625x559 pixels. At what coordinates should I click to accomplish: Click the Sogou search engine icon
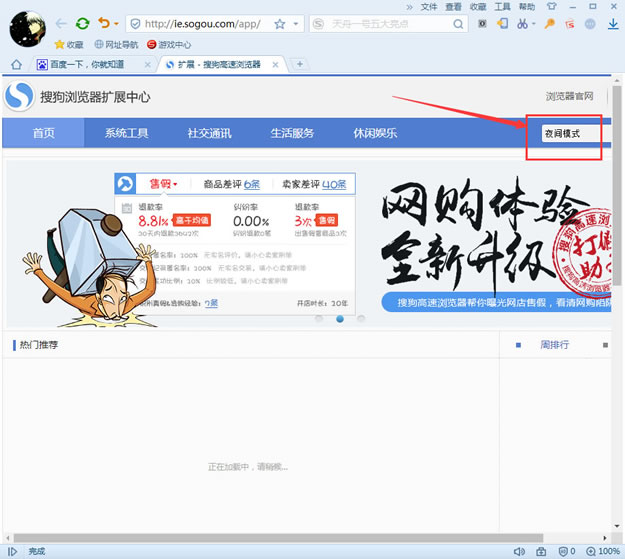318,24
